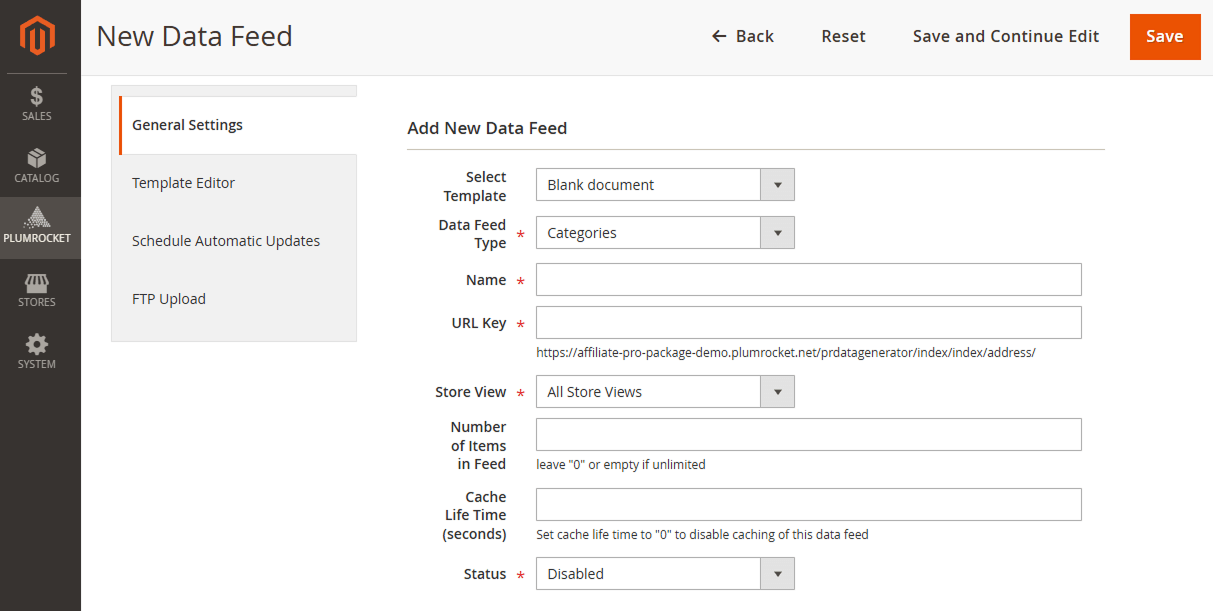Open the FTP Upload section
Screen dimensions: 1213x611
click(x=168, y=298)
